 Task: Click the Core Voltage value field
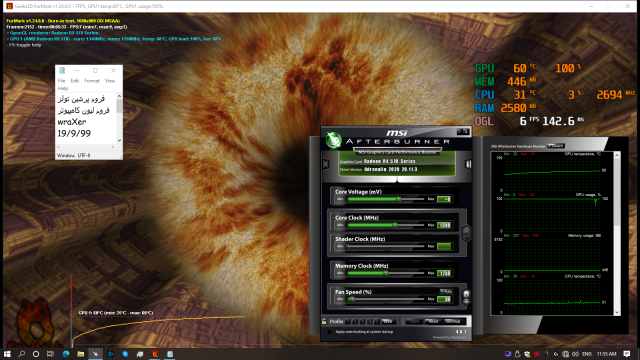tap(444, 199)
